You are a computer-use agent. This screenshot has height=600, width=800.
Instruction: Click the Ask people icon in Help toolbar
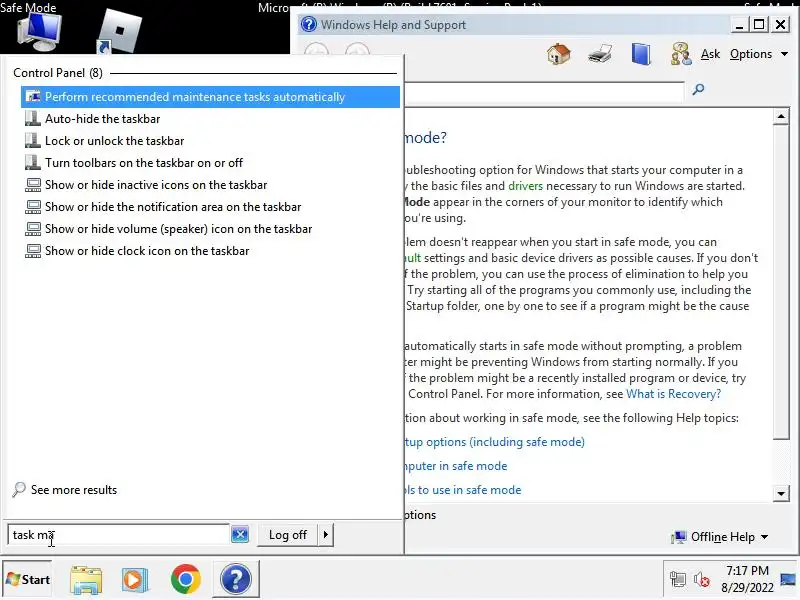(681, 54)
